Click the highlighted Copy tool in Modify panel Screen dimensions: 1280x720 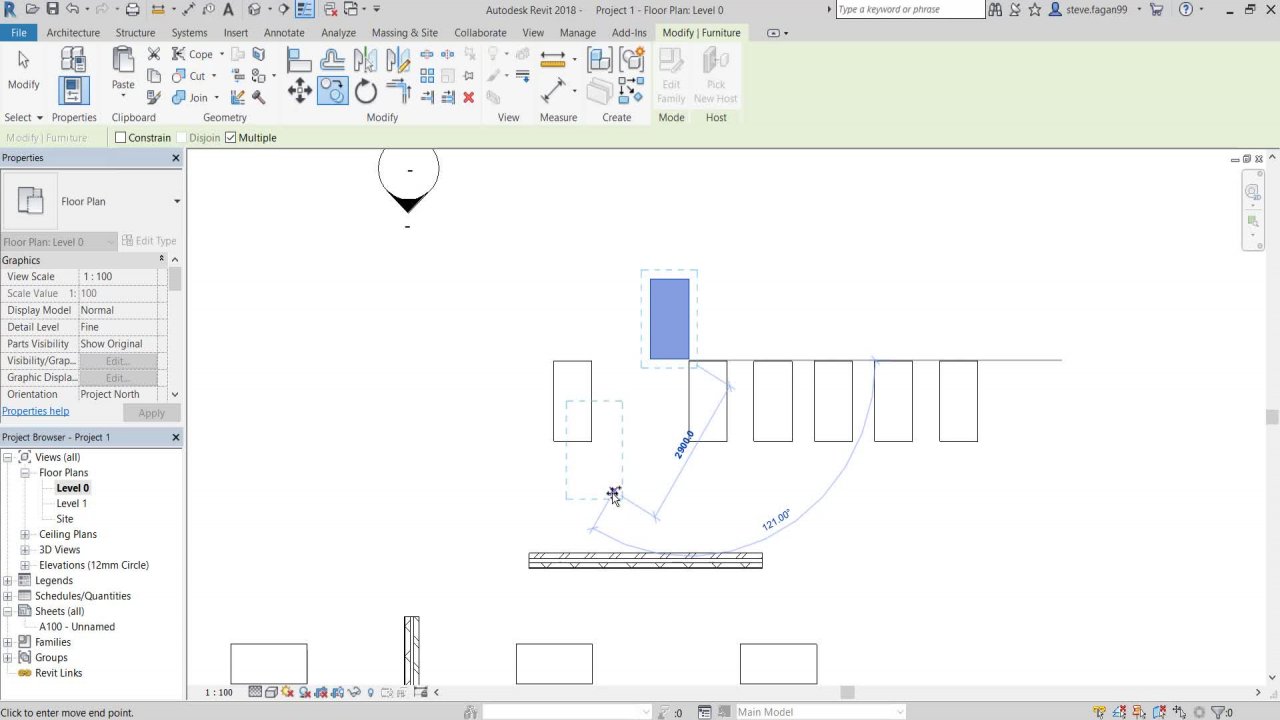click(x=333, y=92)
